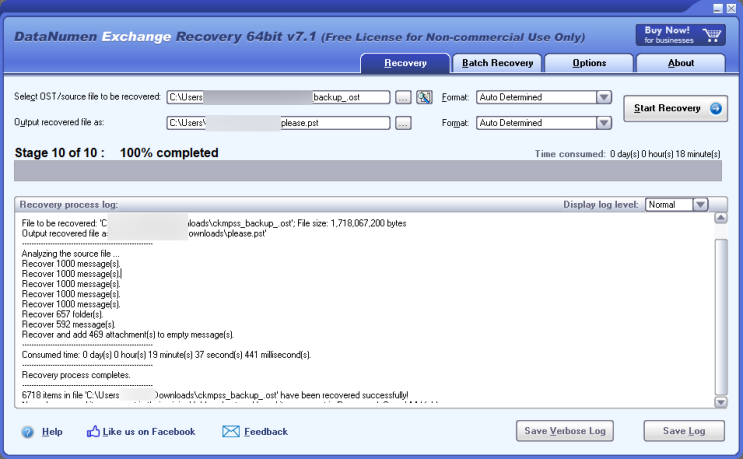
Task: Minimize the DataNumen window
Action: [x=718, y=8]
